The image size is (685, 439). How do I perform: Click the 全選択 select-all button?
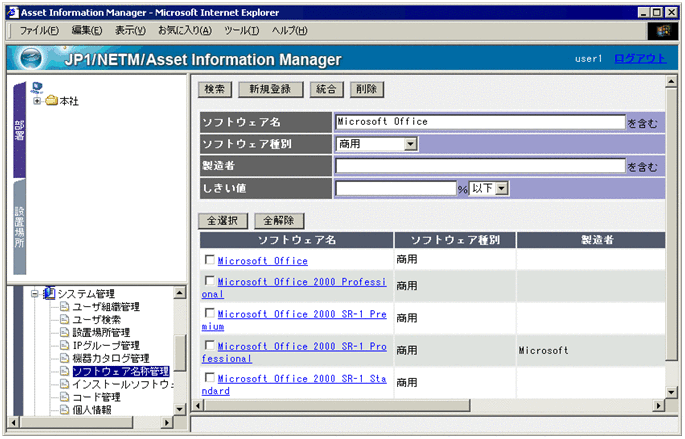223,220
